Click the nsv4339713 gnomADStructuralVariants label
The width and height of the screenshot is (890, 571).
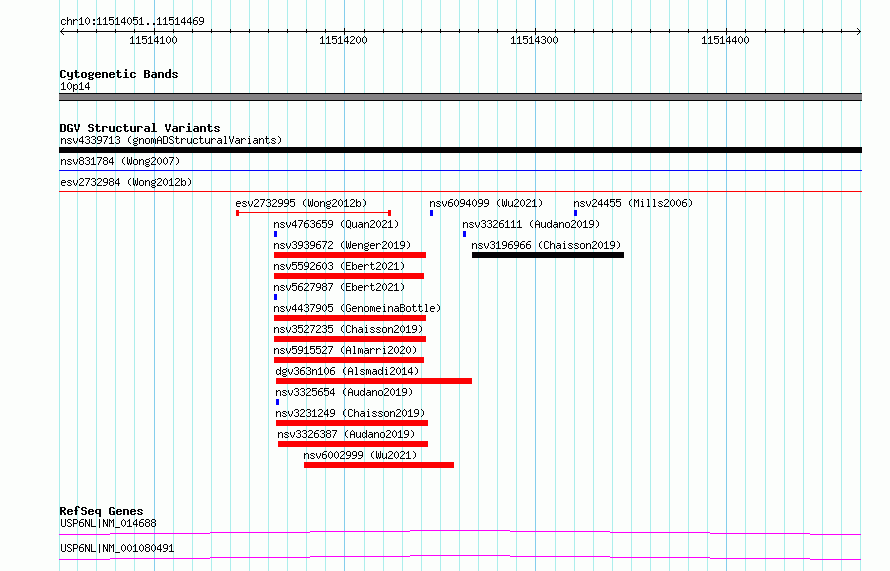click(x=171, y=140)
